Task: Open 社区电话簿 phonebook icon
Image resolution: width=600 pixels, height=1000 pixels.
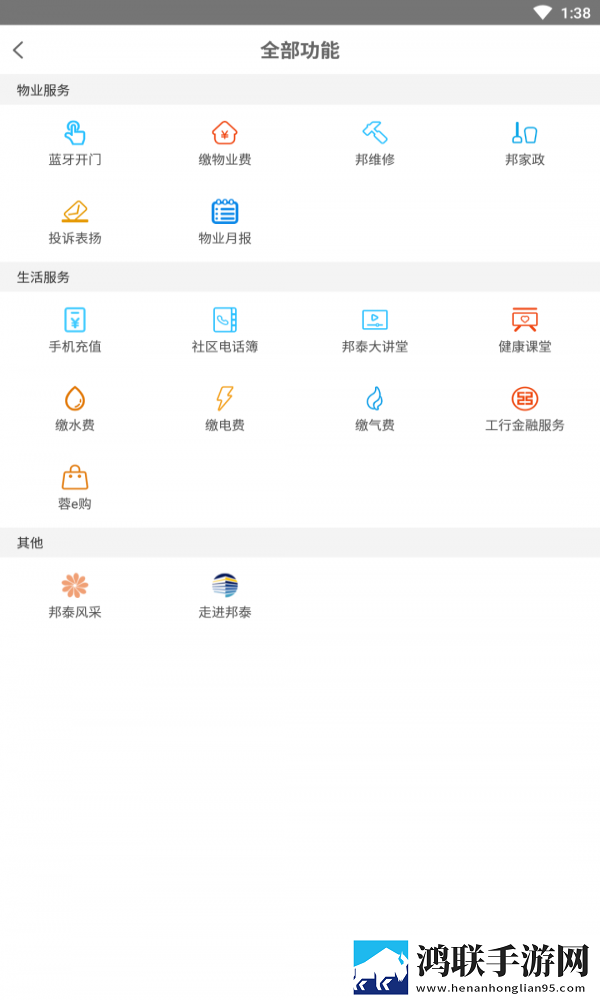Action: tap(224, 320)
